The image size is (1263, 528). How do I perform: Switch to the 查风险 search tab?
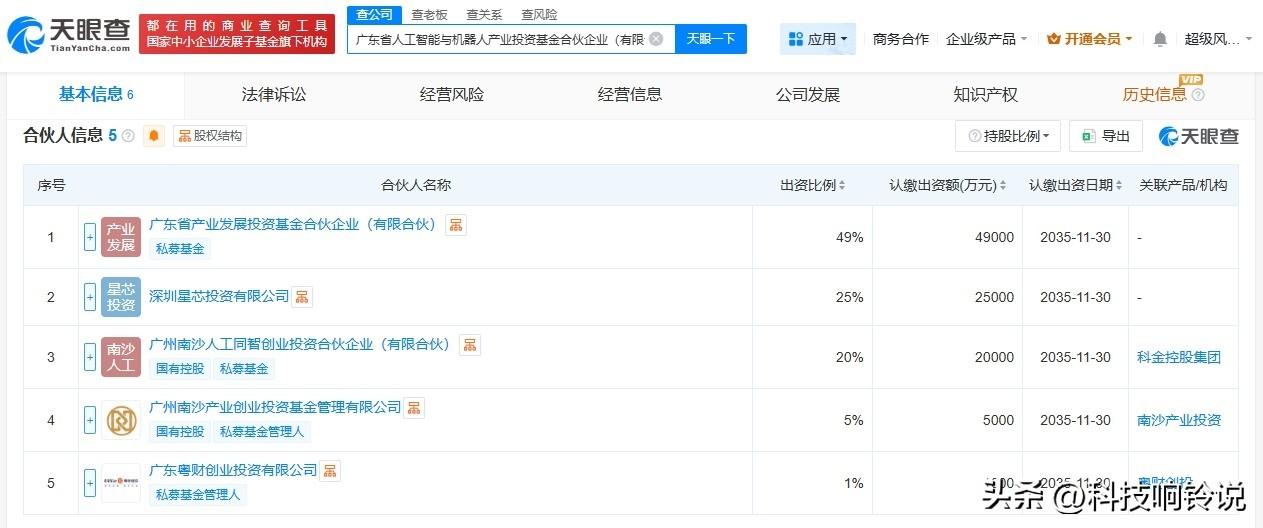click(539, 14)
